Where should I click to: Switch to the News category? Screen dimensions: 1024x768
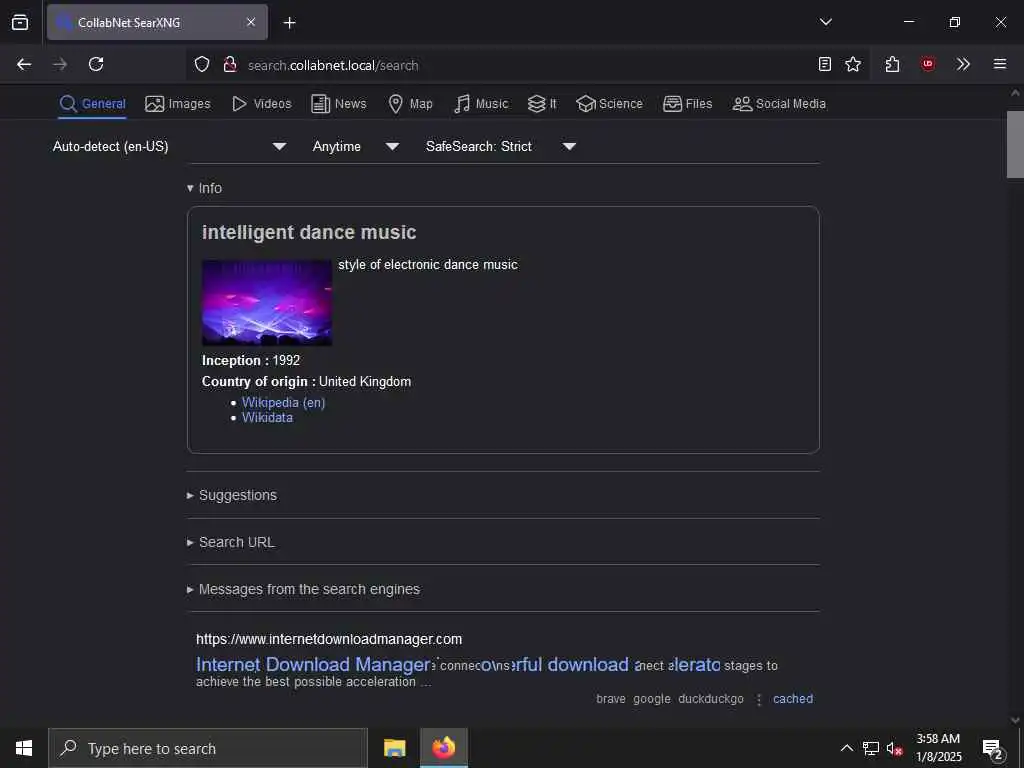click(339, 104)
